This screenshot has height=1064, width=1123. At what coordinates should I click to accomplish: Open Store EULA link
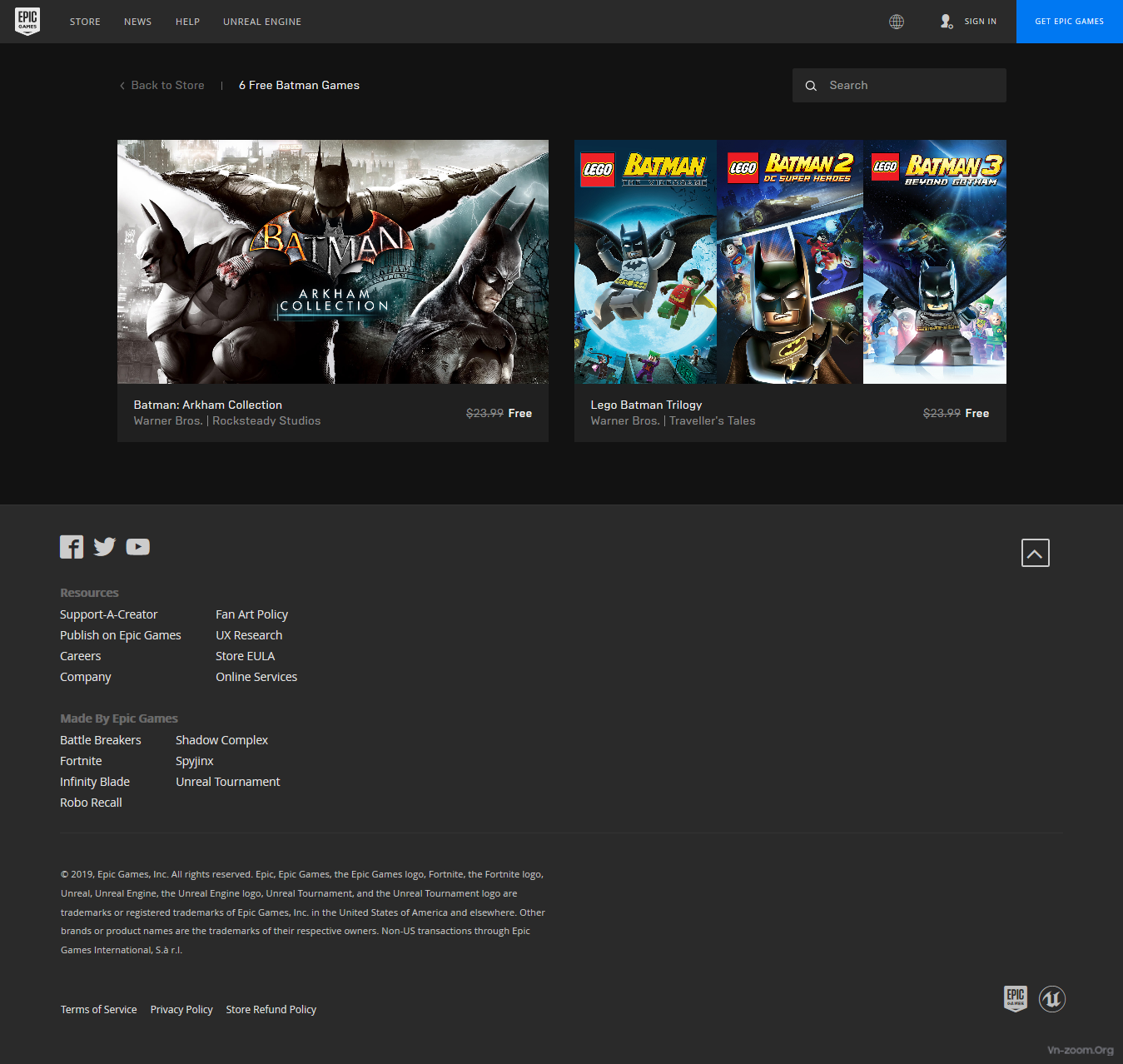(x=245, y=656)
